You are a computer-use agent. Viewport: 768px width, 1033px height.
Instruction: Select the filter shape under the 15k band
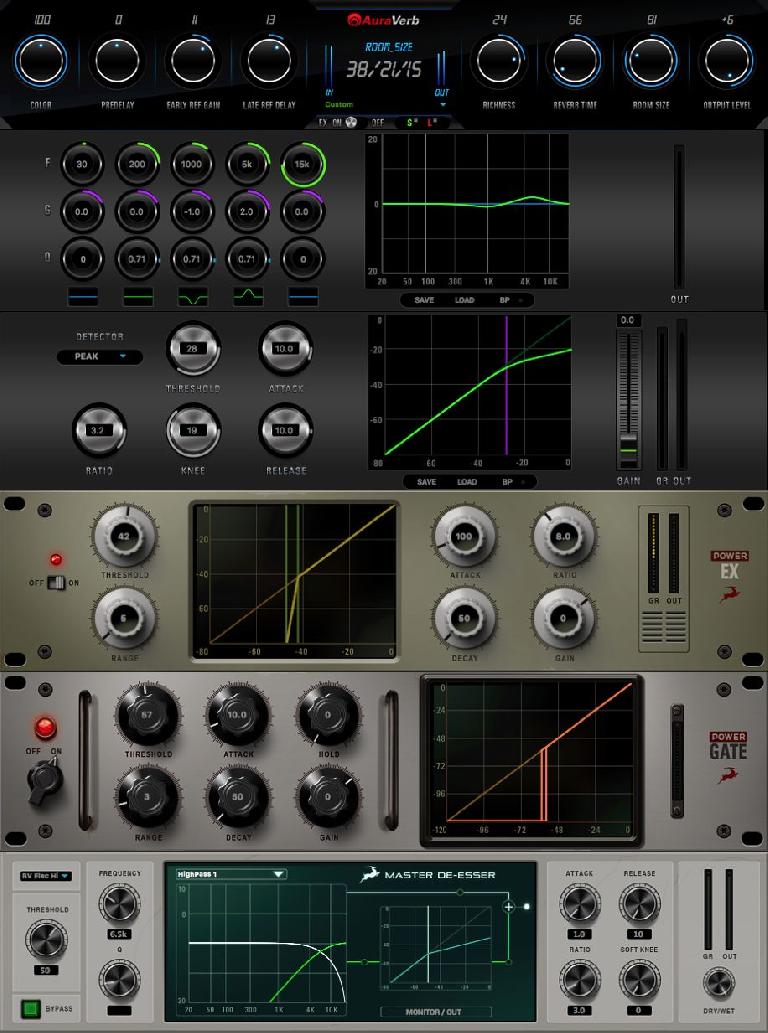[303, 297]
